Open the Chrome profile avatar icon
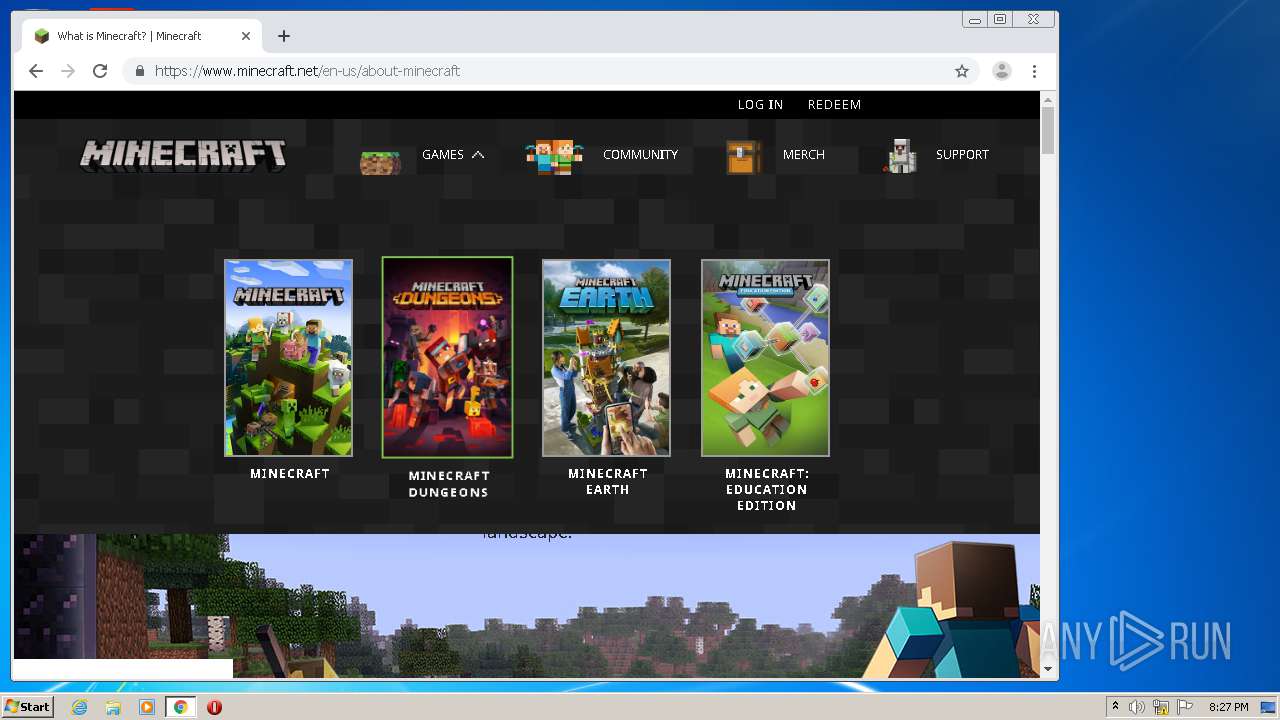The height and width of the screenshot is (720, 1280). [1001, 71]
